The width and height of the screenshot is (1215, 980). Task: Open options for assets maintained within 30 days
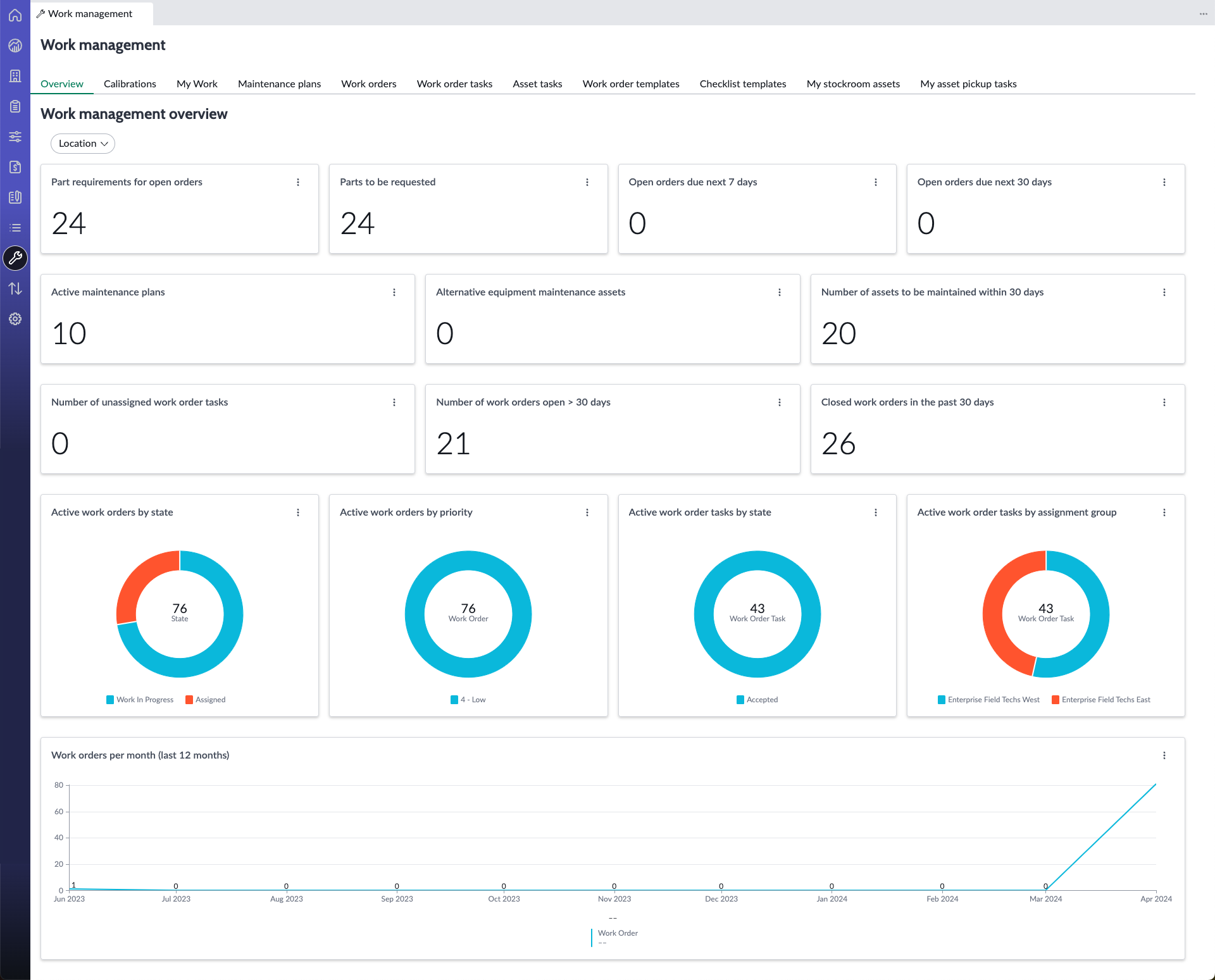click(x=1164, y=292)
